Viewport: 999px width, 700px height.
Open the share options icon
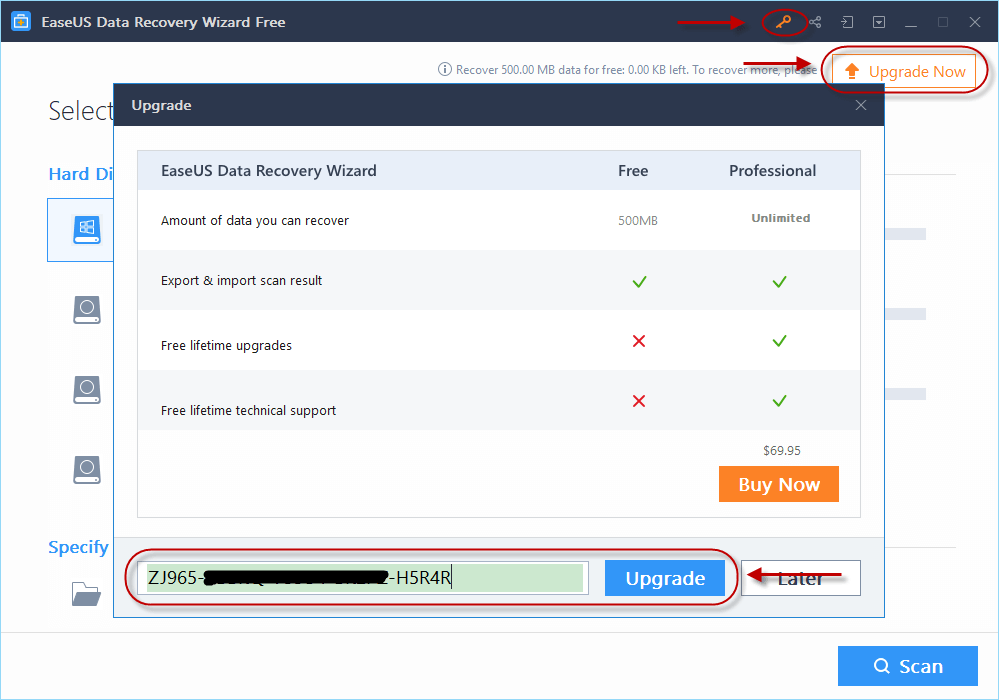(x=815, y=21)
